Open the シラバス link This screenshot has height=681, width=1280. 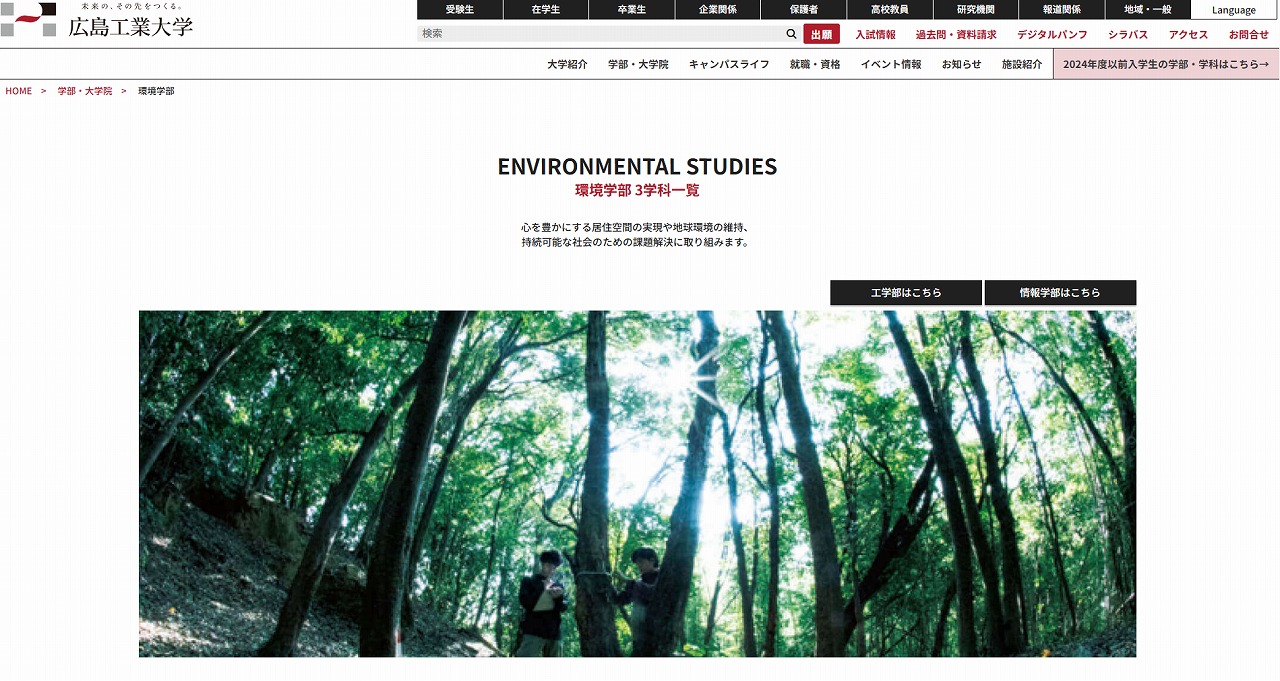(x=1127, y=34)
